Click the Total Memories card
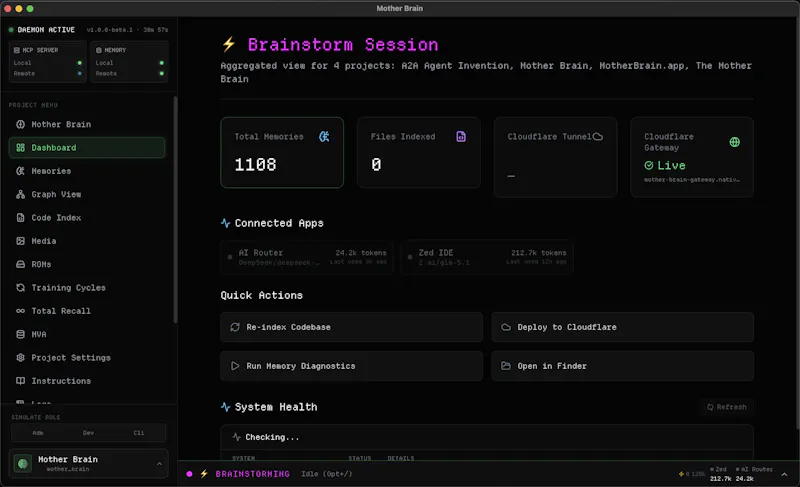The image size is (800, 487). pyautogui.click(x=282, y=152)
